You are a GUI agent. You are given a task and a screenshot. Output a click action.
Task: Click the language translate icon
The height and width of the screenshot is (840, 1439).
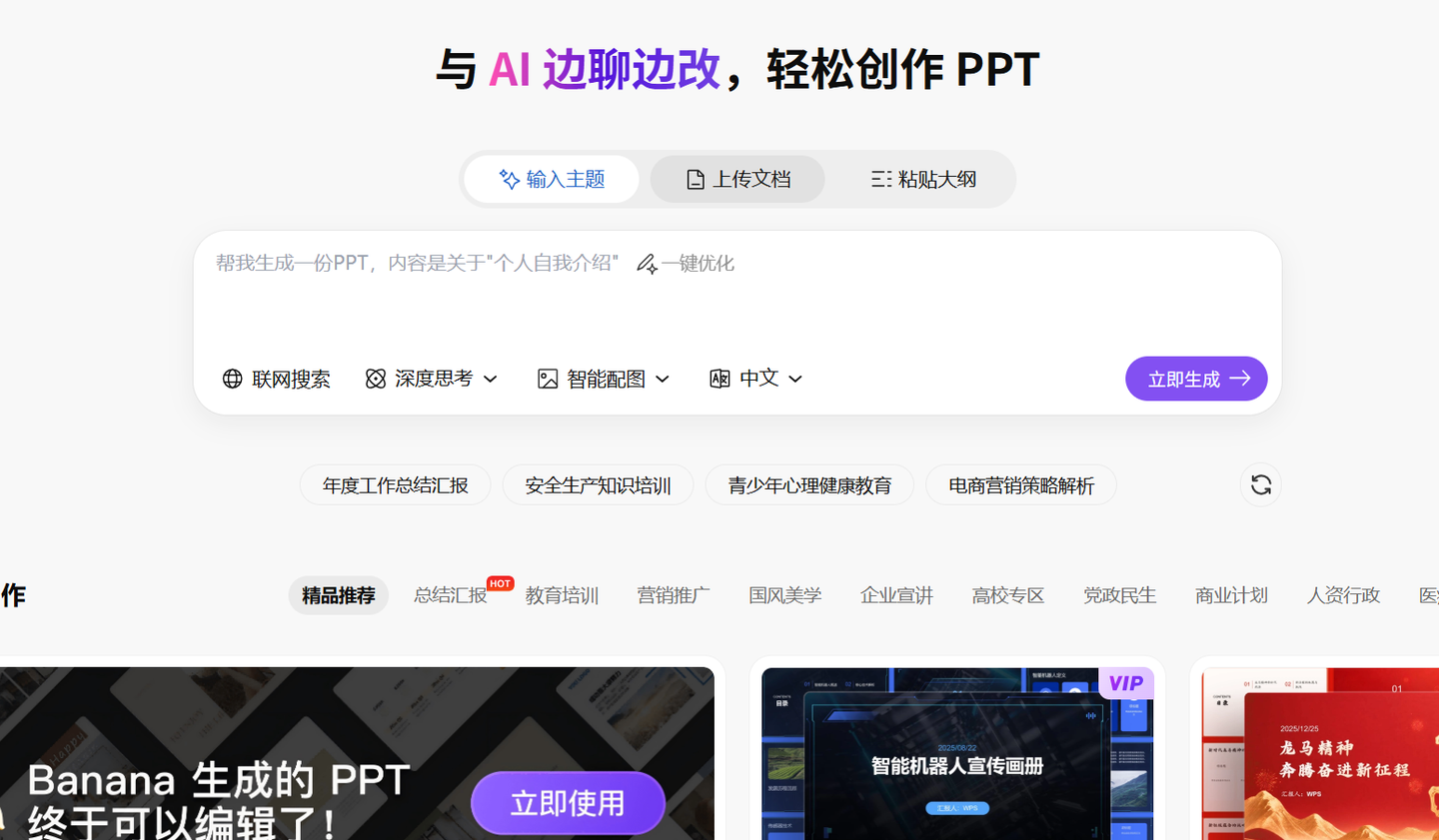(x=719, y=379)
